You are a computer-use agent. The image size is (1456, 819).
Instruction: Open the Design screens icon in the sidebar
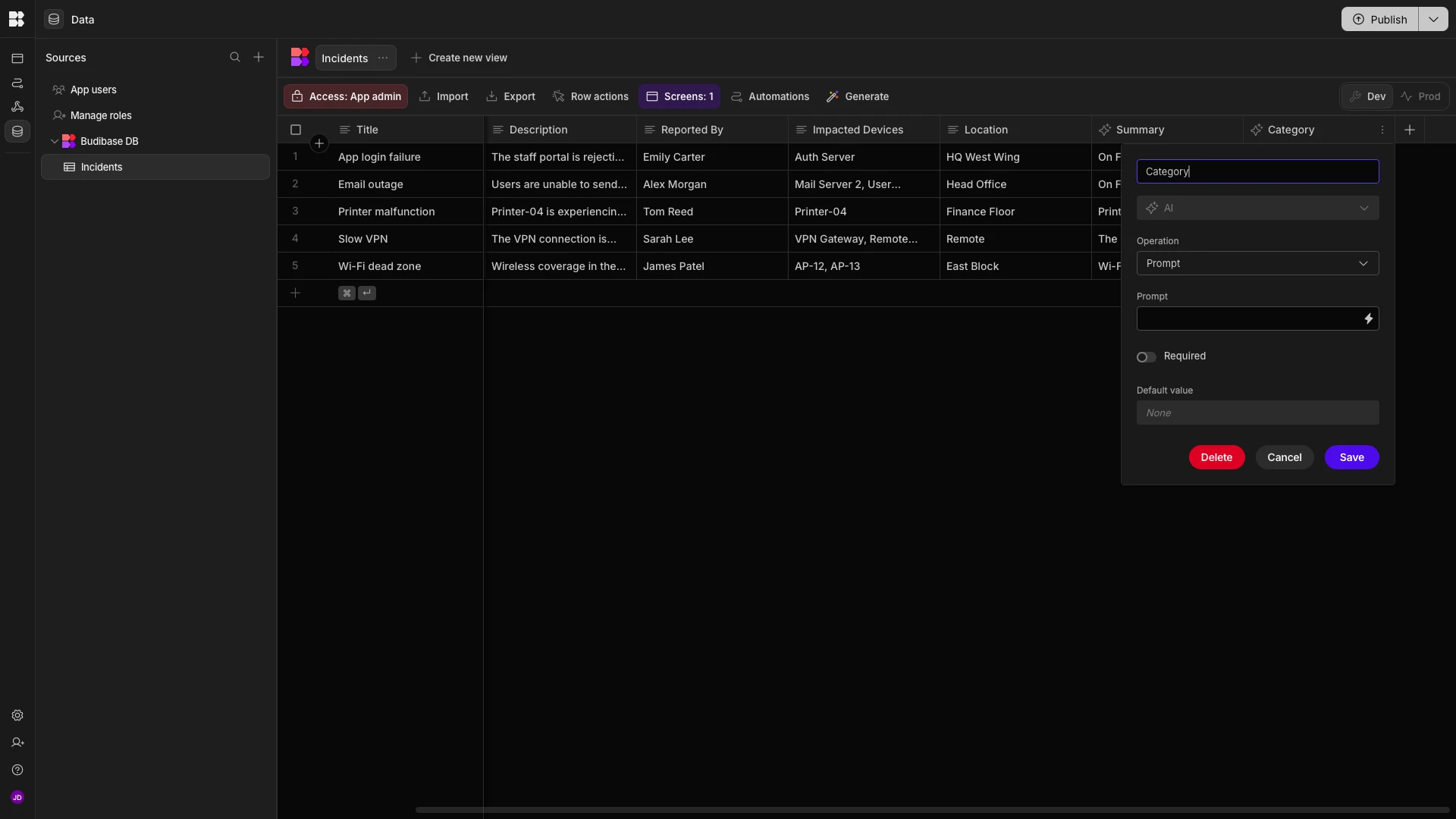point(17,58)
